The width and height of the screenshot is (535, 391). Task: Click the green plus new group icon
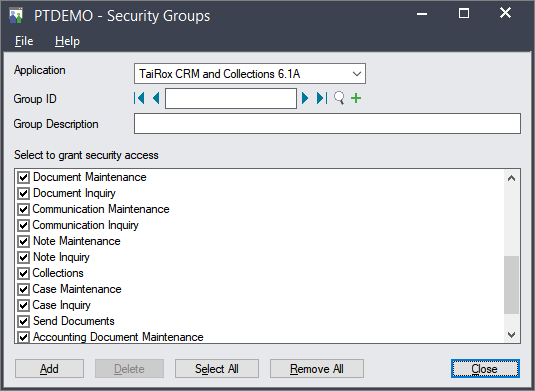pyautogui.click(x=356, y=98)
